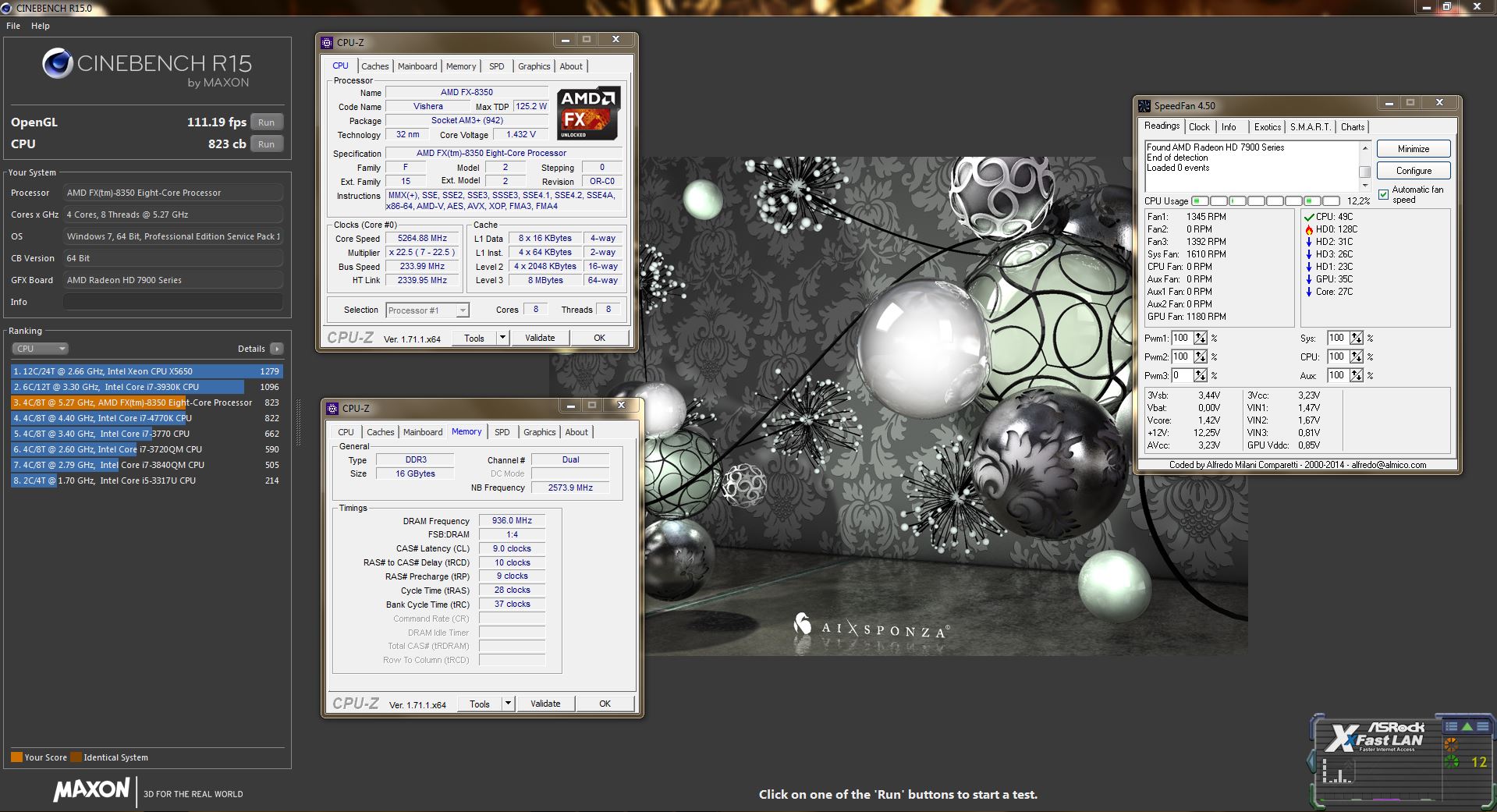1497x812 pixels.
Task: Expand Tools dropdown arrow in upper CPU-Z window
Action: [x=502, y=338]
